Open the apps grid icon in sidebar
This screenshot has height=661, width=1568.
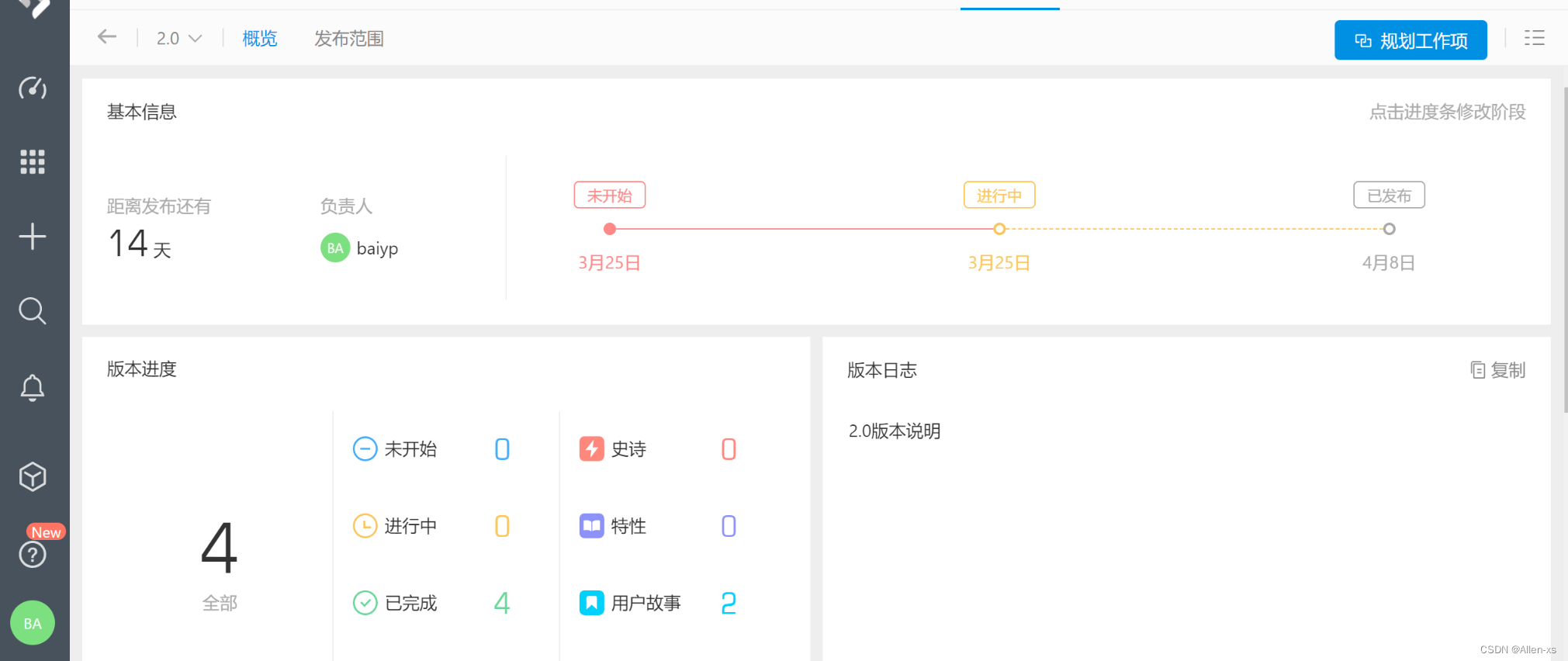pos(33,161)
